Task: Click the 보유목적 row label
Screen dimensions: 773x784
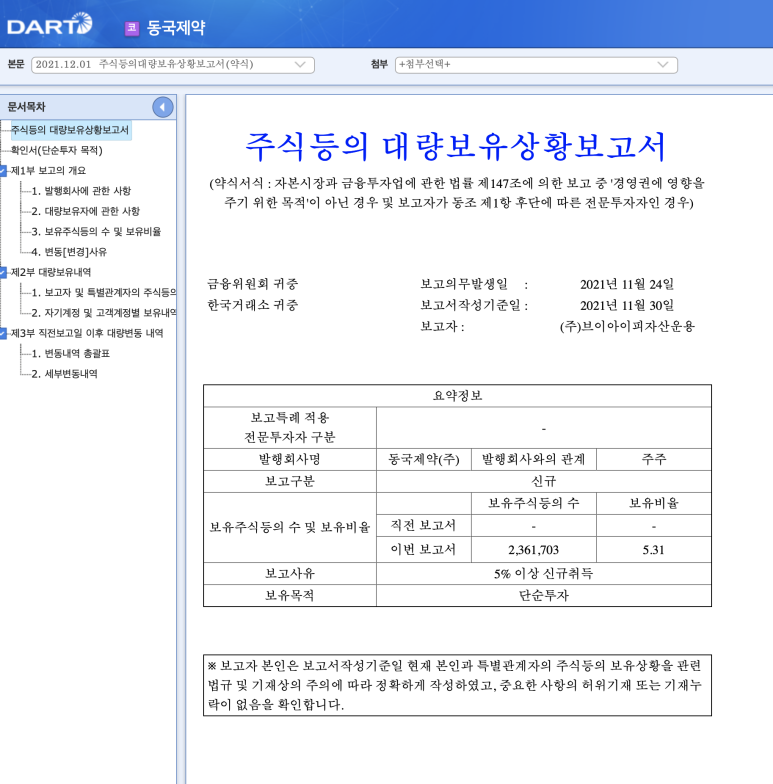Action: [290, 596]
